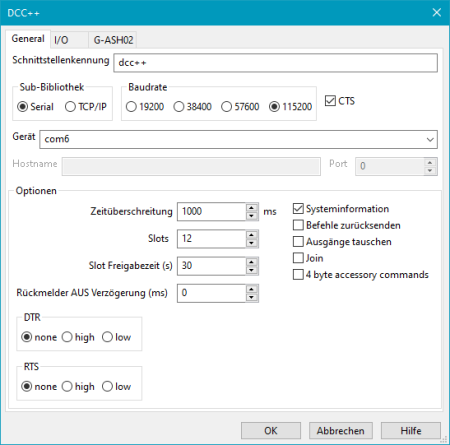Uncheck Systeminformation option

point(298,209)
